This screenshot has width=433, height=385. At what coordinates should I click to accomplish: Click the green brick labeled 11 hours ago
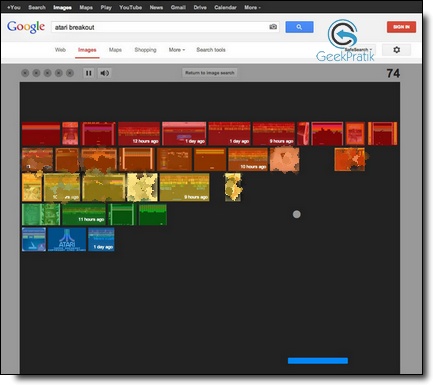(84, 214)
